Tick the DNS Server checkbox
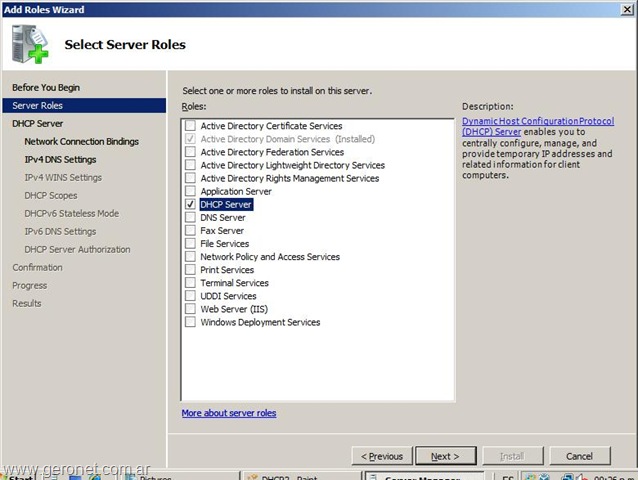638x480 pixels. click(190, 217)
